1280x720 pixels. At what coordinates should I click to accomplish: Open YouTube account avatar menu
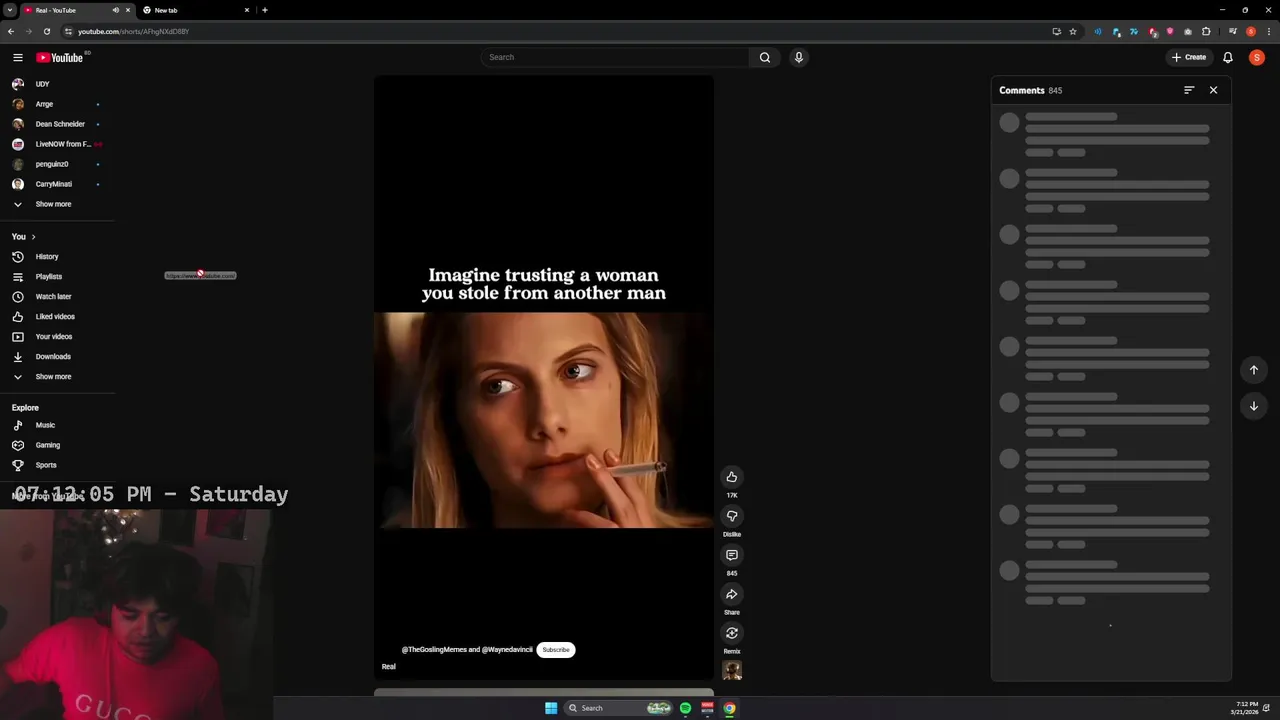point(1257,57)
